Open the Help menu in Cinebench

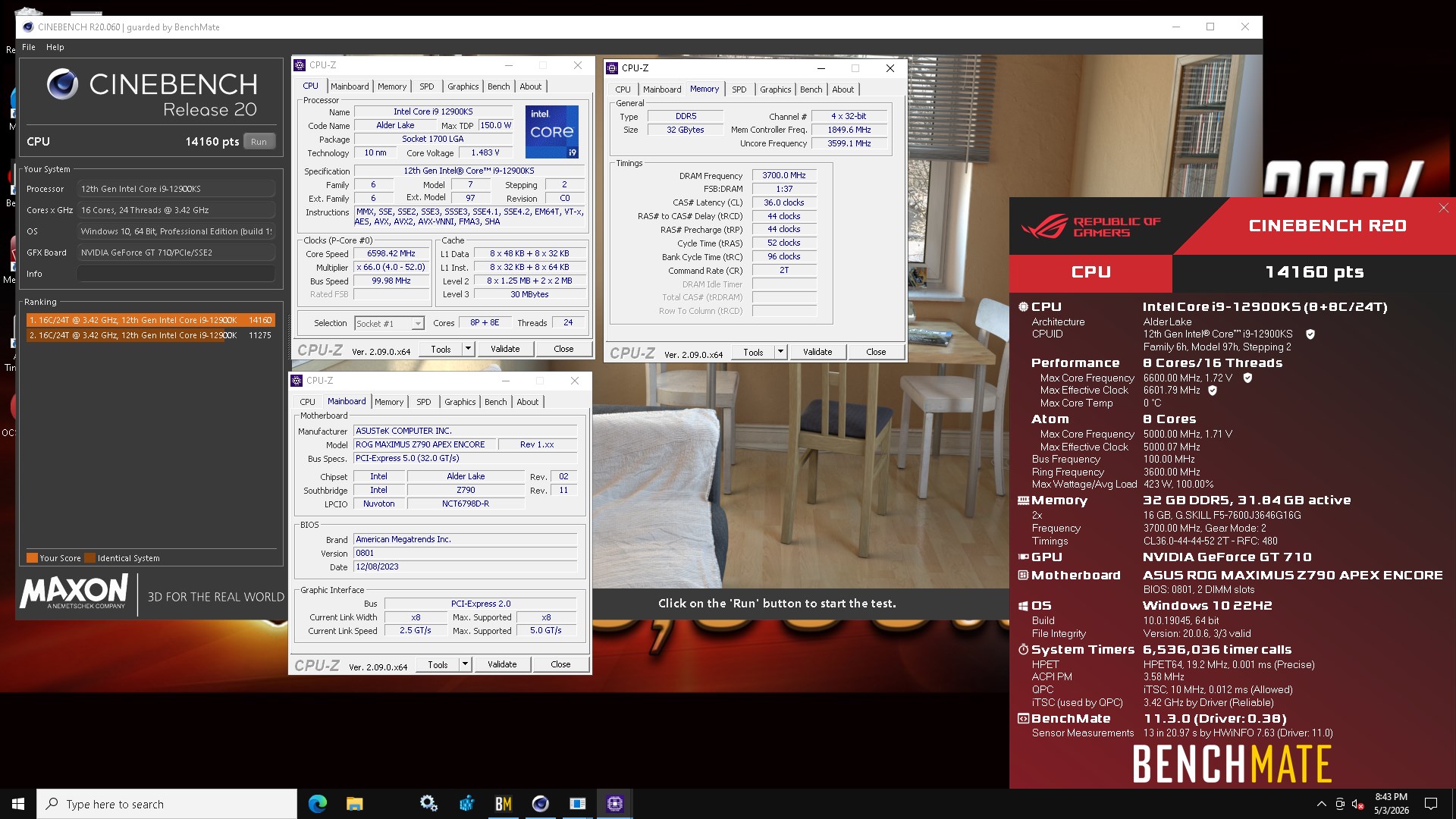tap(55, 47)
